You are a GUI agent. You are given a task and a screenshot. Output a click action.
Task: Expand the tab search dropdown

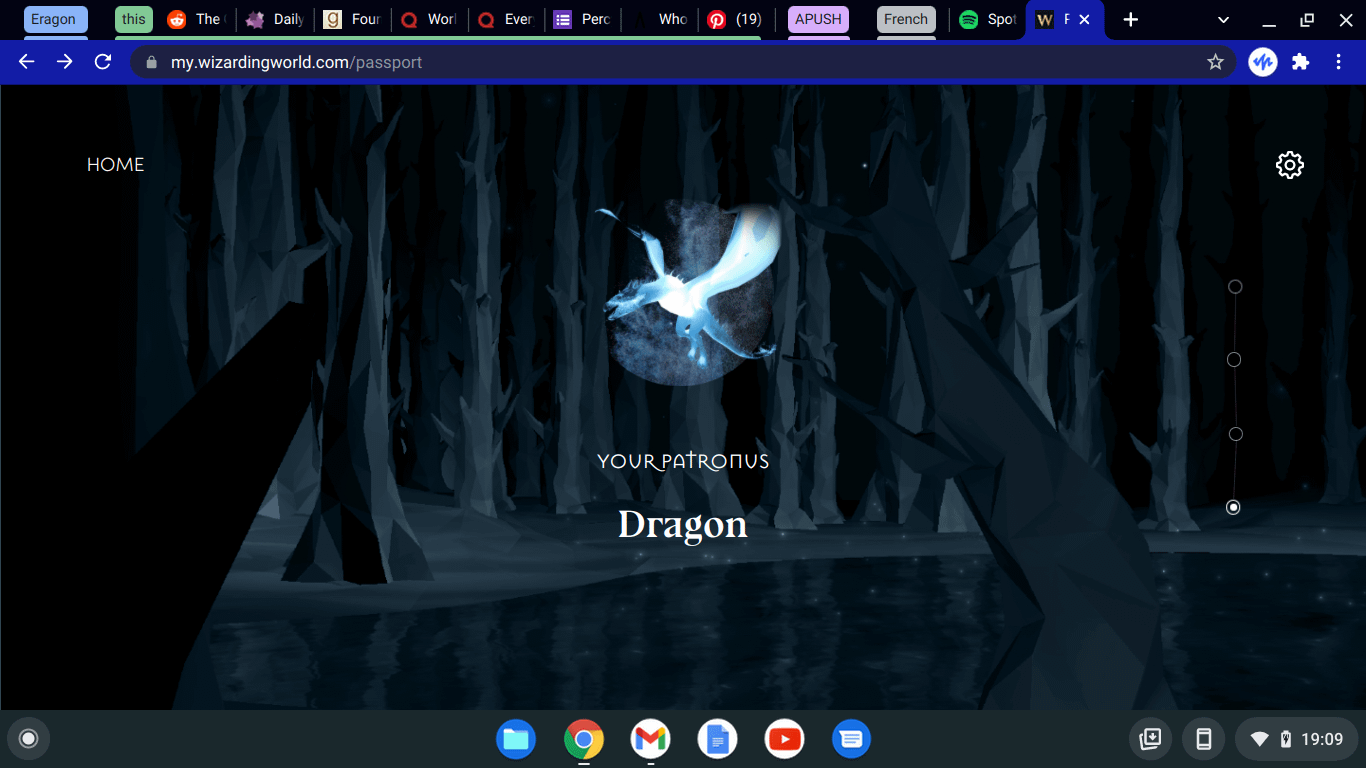(x=1223, y=20)
